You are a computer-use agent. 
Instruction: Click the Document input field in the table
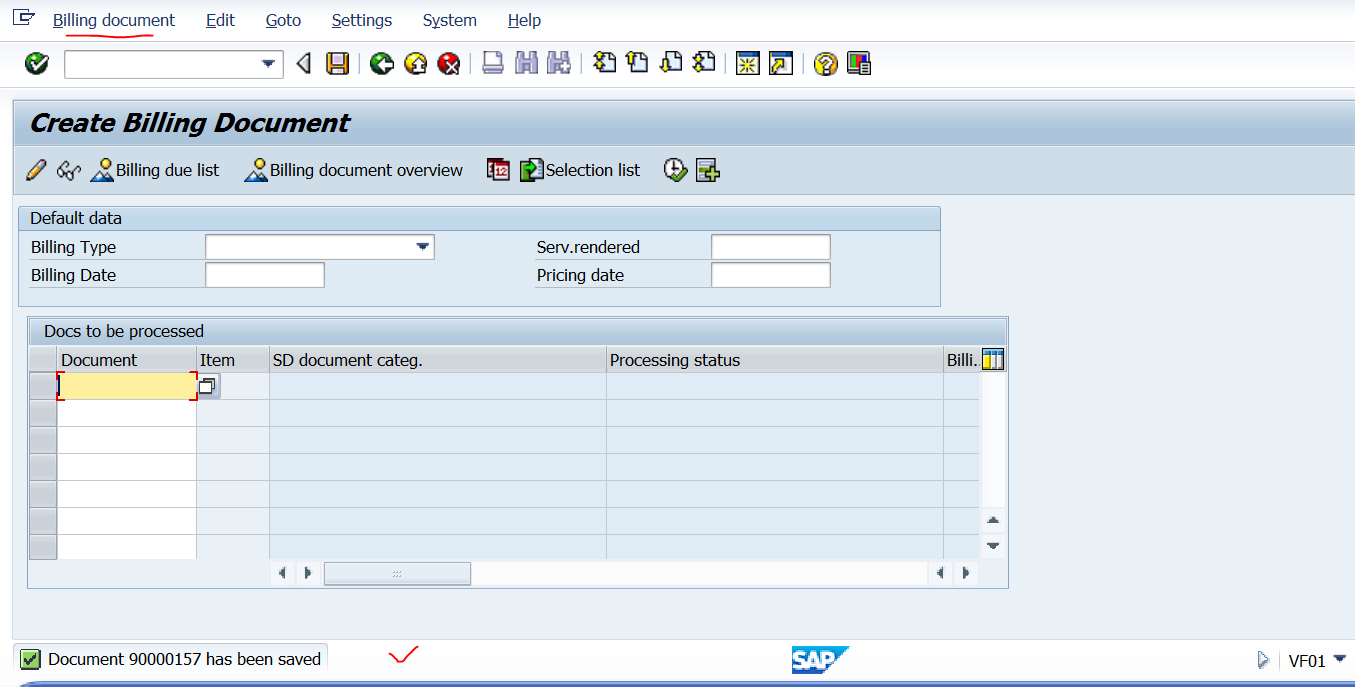[125, 385]
